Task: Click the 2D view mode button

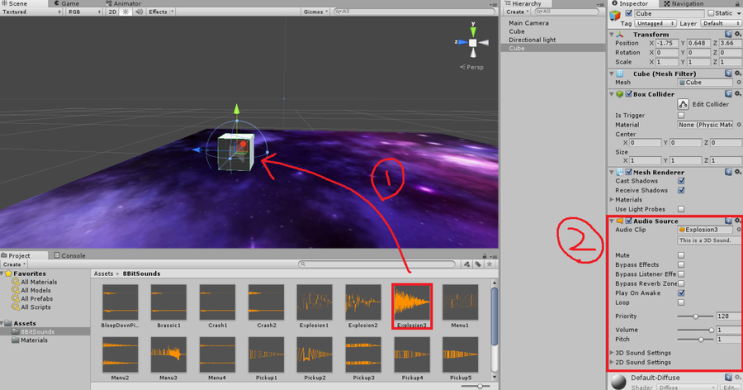Action: tap(113, 11)
